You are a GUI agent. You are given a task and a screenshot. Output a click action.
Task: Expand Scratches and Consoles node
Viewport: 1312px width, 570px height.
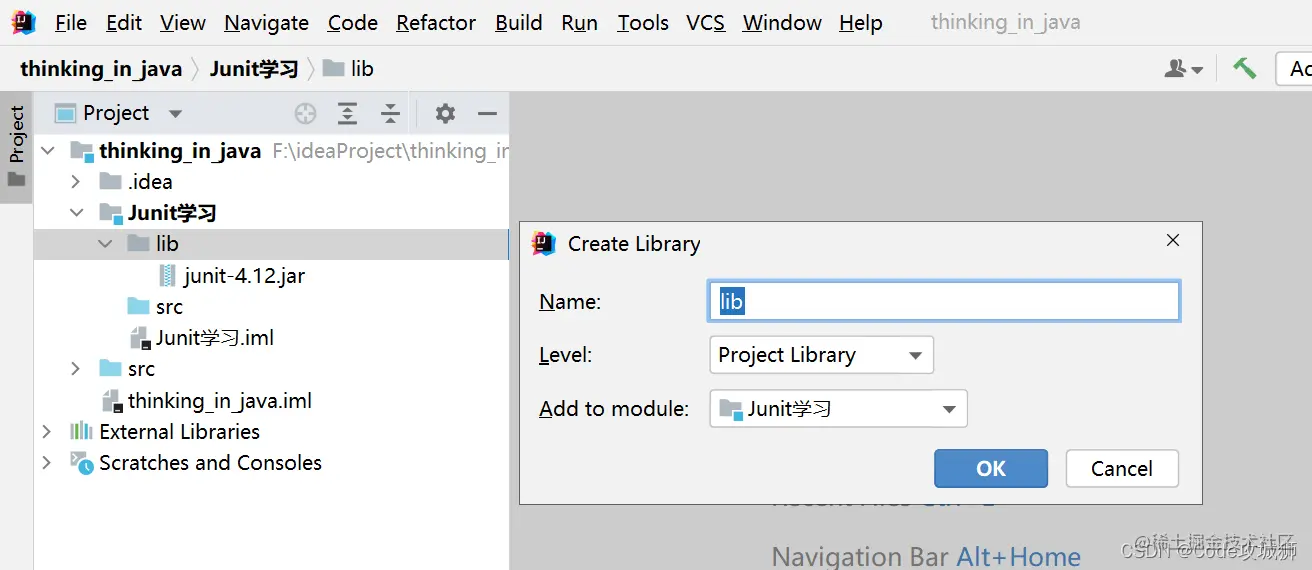(47, 463)
